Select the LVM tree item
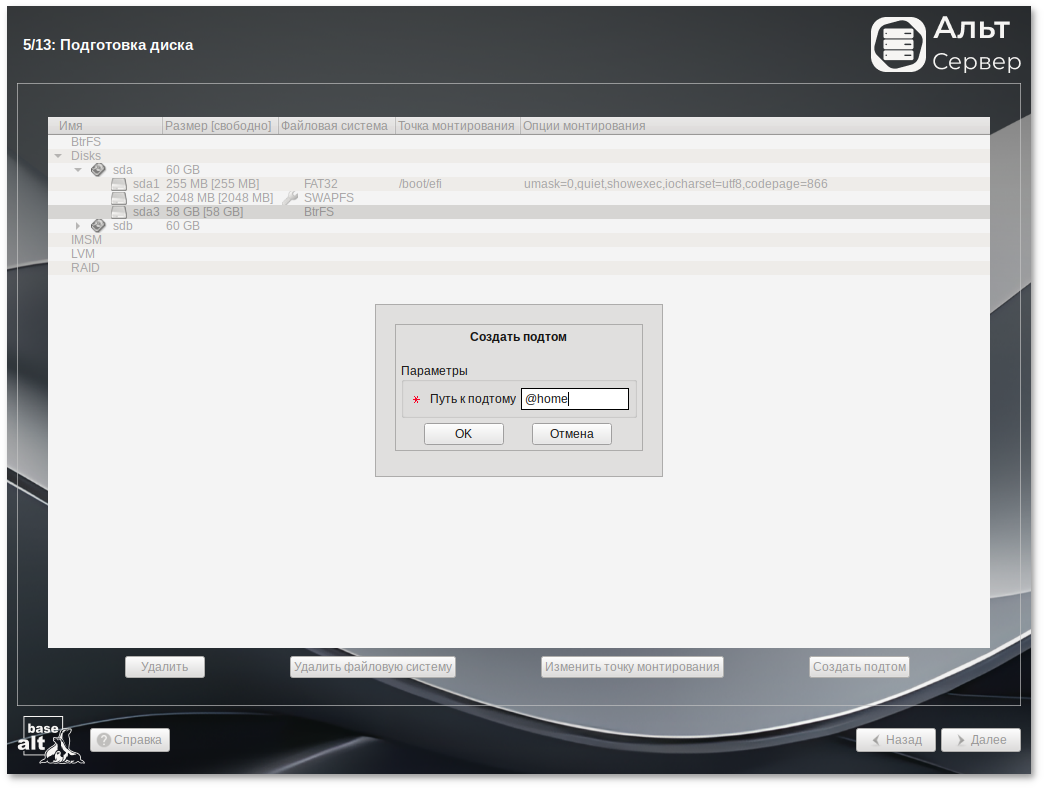Screen dimensions: 1044x788 (83, 254)
